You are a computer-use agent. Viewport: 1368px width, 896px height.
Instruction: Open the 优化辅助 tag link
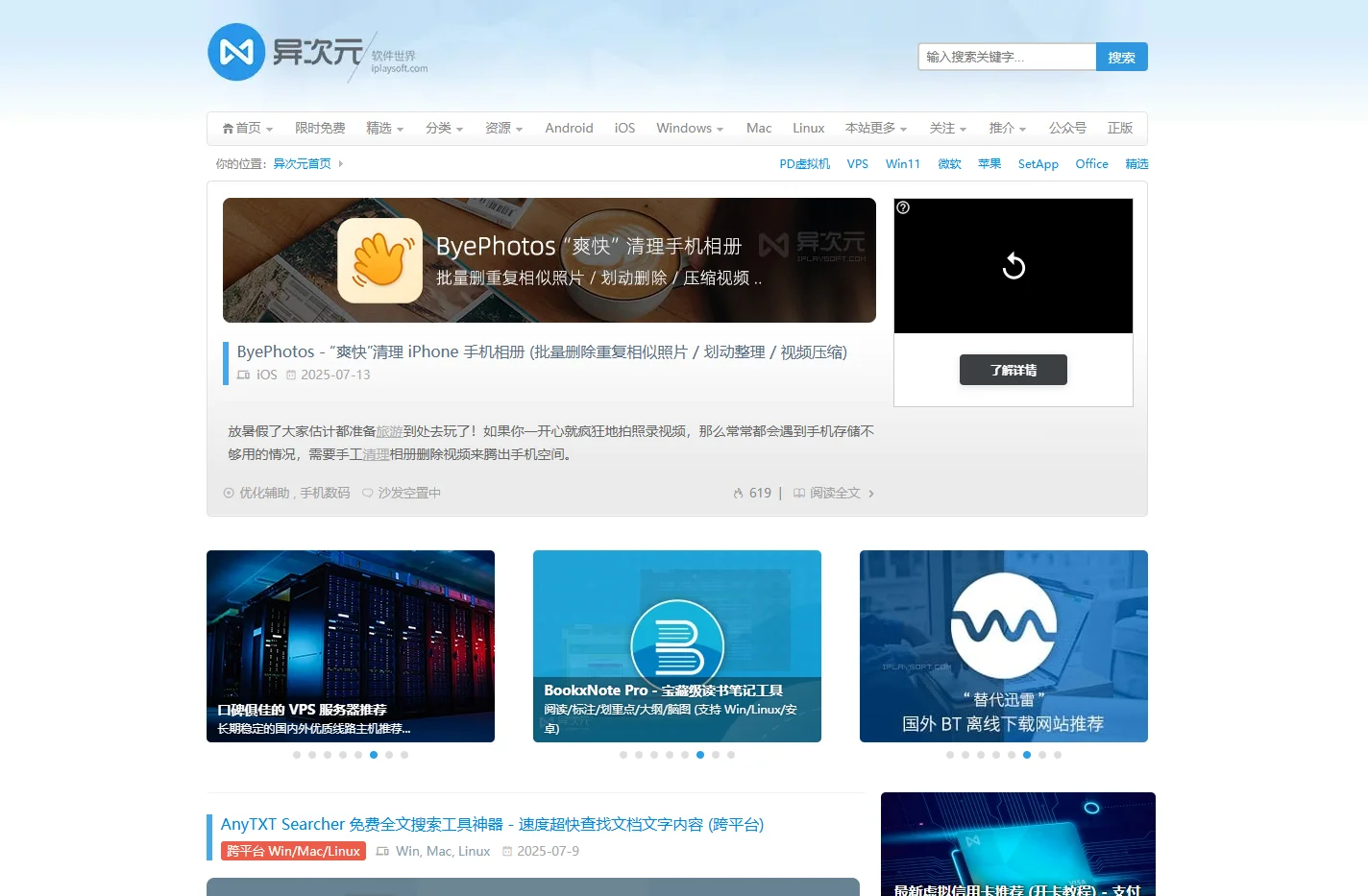[264, 493]
